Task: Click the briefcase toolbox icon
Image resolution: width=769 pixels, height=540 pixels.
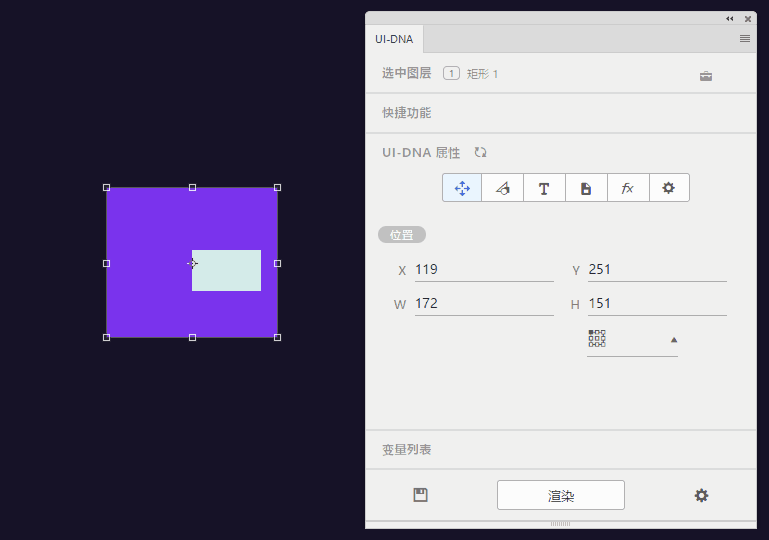Action: [x=706, y=76]
